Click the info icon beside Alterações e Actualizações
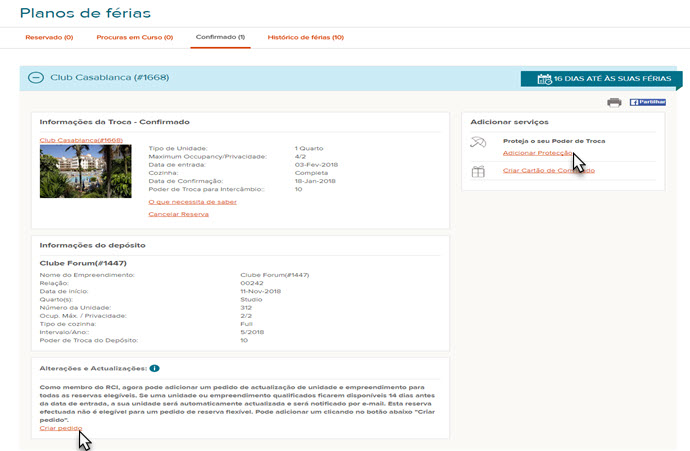 154,368
